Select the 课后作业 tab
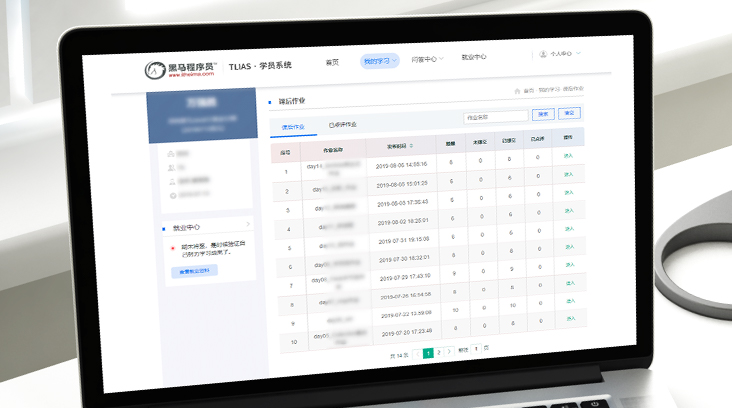 [293, 128]
